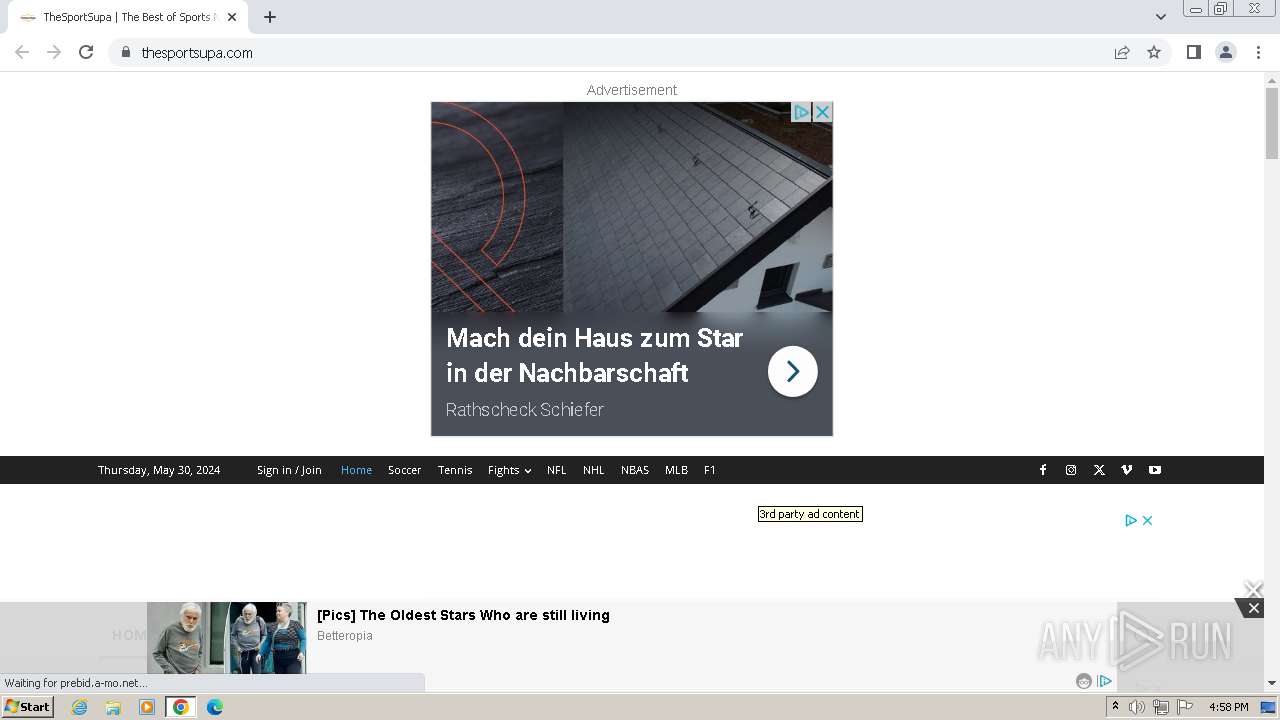Screen dimensions: 1280x720
Task: Go back to previous page
Action: [x=22, y=52]
